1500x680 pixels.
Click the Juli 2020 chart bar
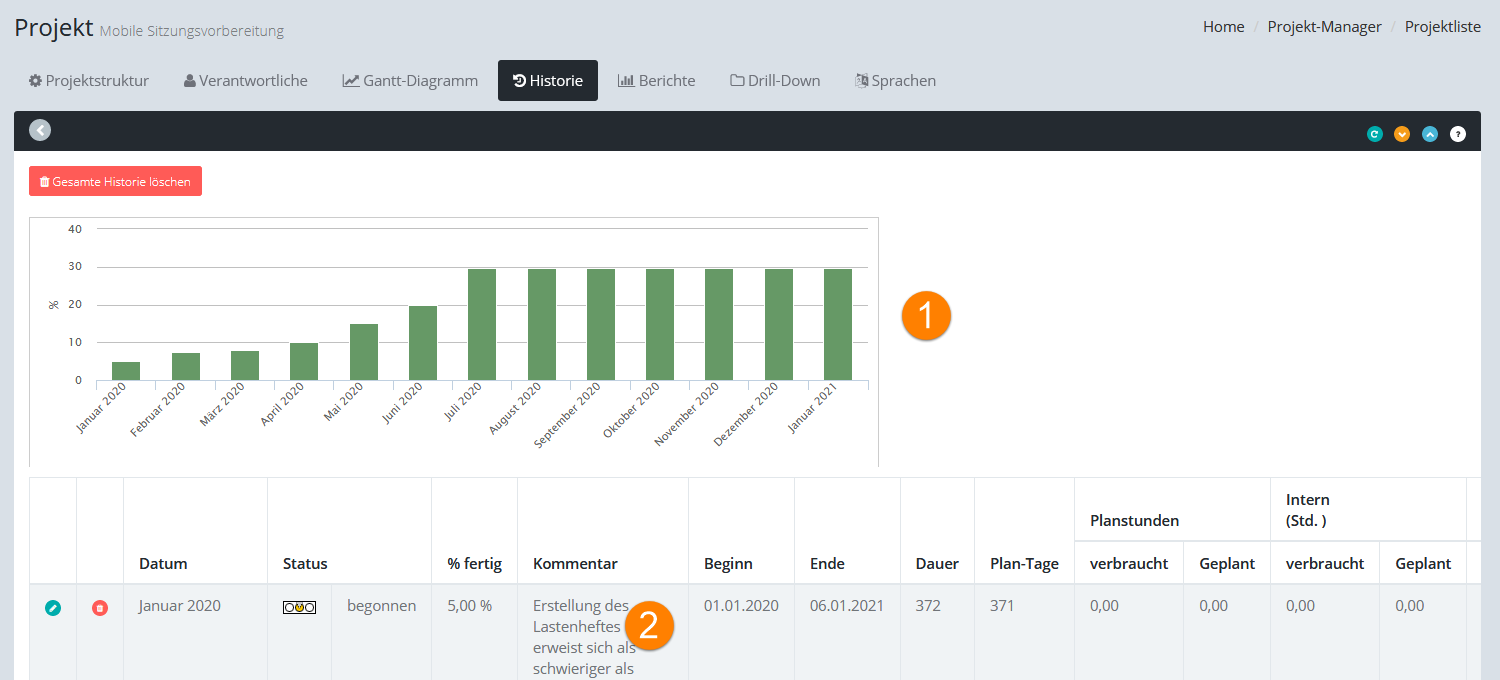(482, 324)
